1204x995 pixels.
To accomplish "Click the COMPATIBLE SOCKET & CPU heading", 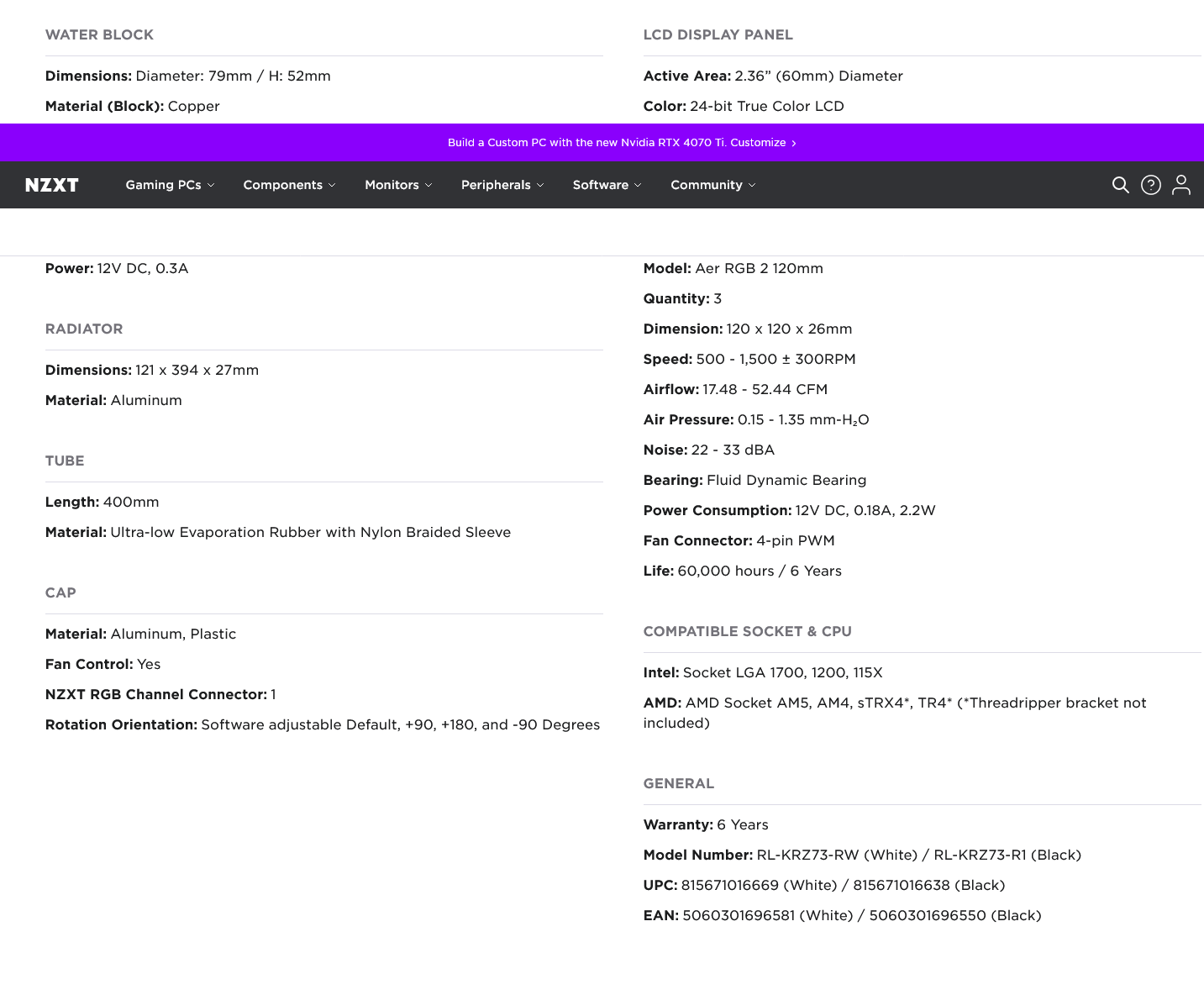I will point(748,632).
